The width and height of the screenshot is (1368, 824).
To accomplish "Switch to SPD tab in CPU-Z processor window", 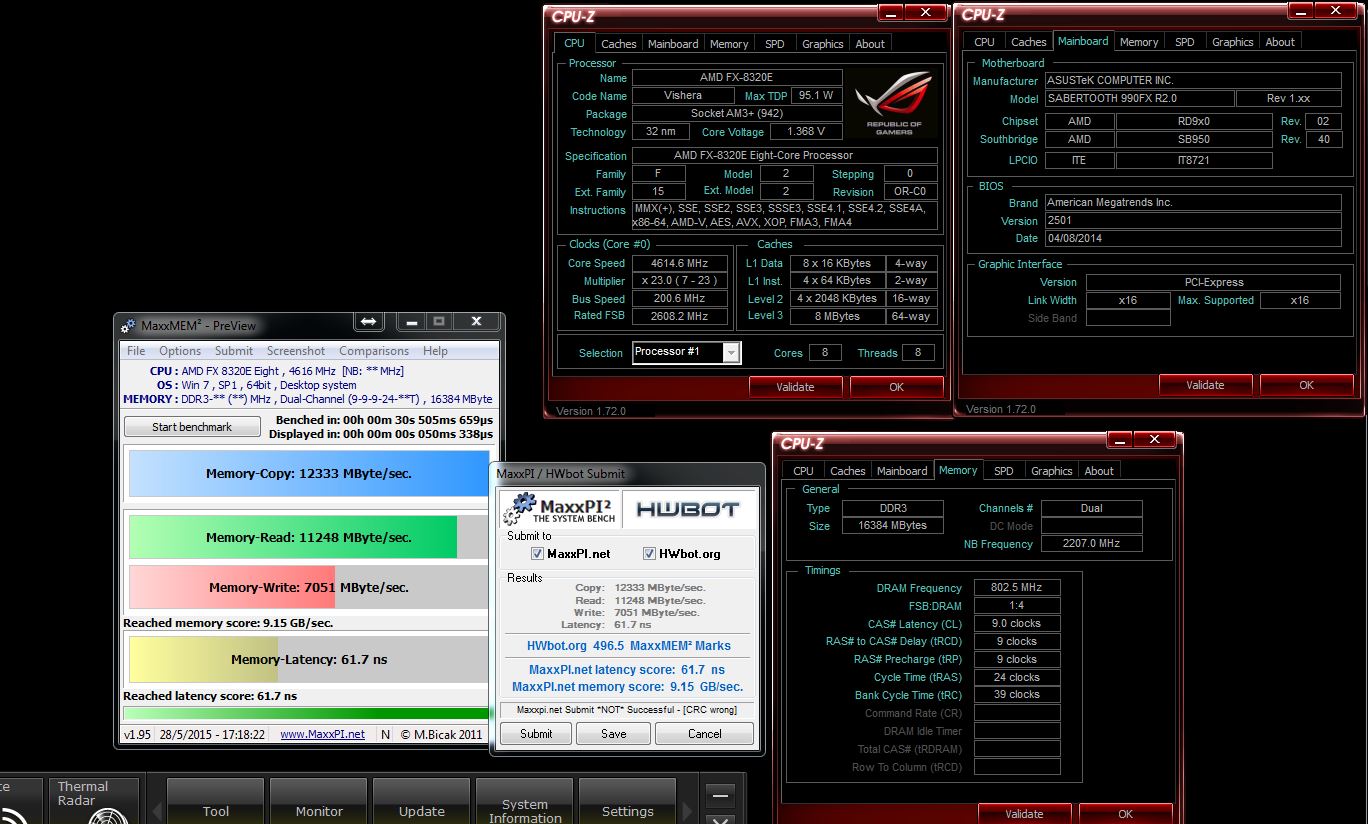I will click(x=775, y=44).
